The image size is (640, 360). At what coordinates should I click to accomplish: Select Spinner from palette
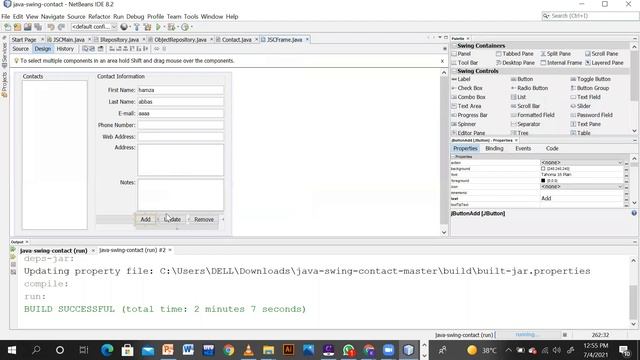coord(464,124)
